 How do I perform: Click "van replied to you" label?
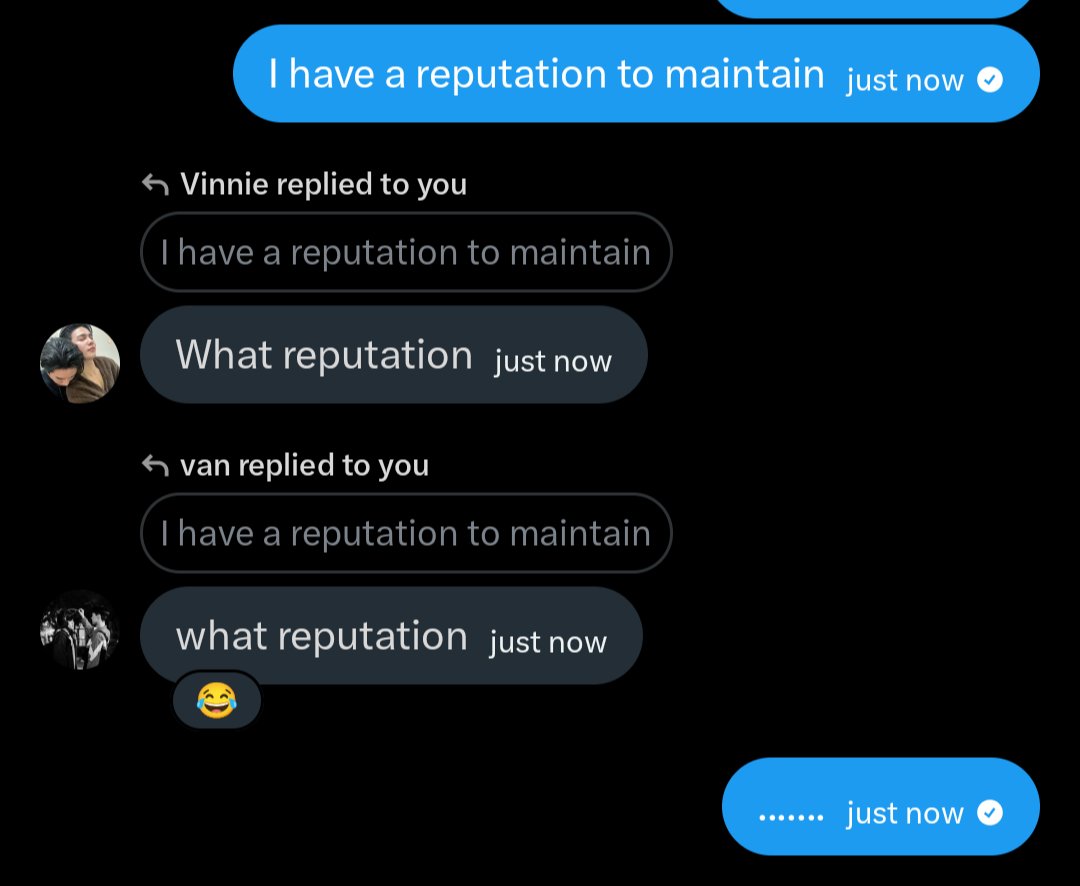pyautogui.click(x=304, y=466)
